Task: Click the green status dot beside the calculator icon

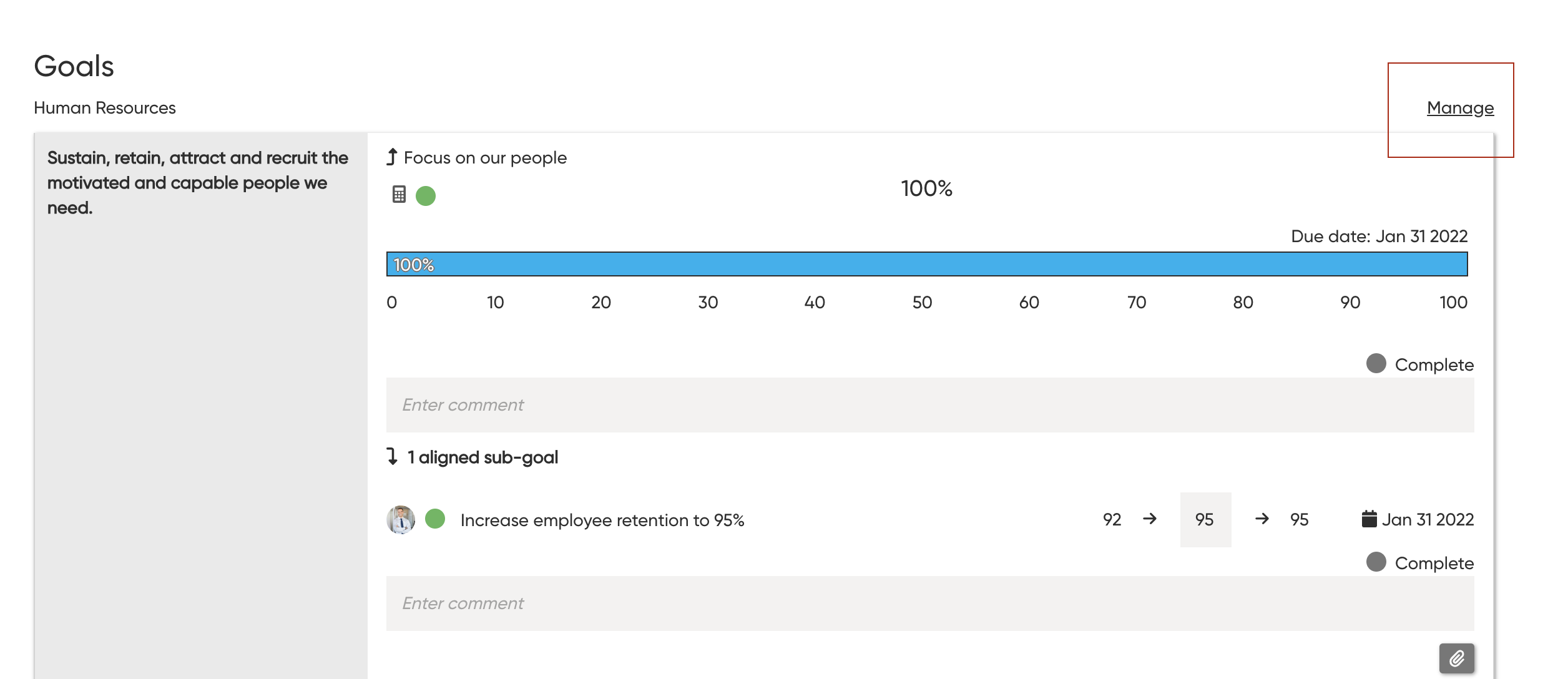Action: [426, 196]
